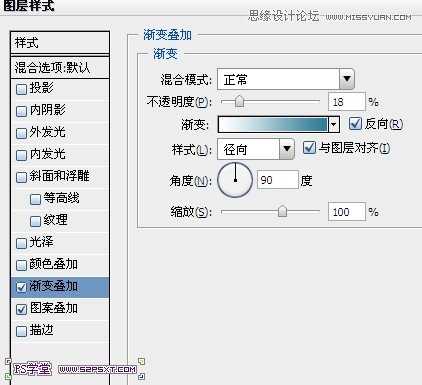Uncheck the 与图层对齐 align with layer checkbox
The width and height of the screenshot is (422, 385).
pyautogui.click(x=309, y=148)
